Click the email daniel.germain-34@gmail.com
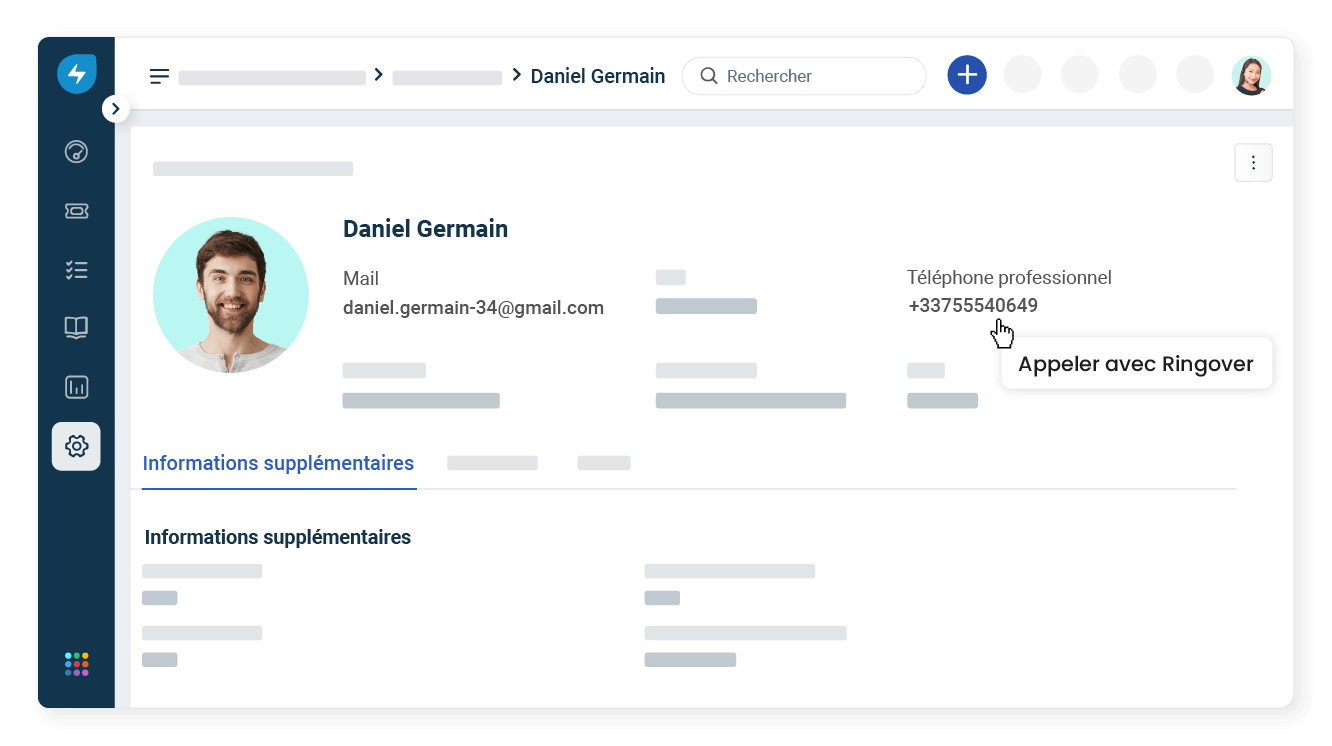 [x=473, y=308]
